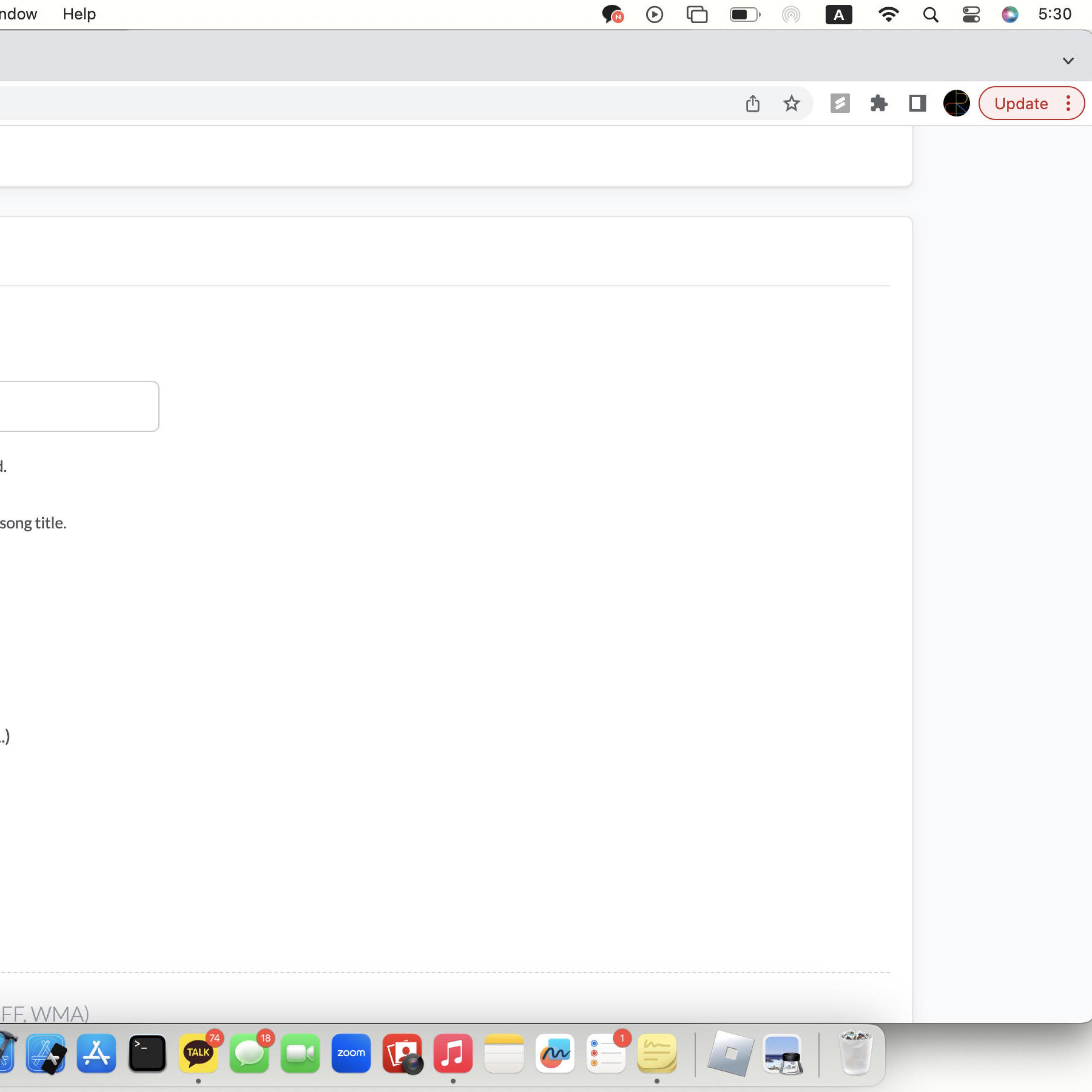This screenshot has height=1092, width=1092.
Task: Share this page with the share icon
Action: click(752, 103)
